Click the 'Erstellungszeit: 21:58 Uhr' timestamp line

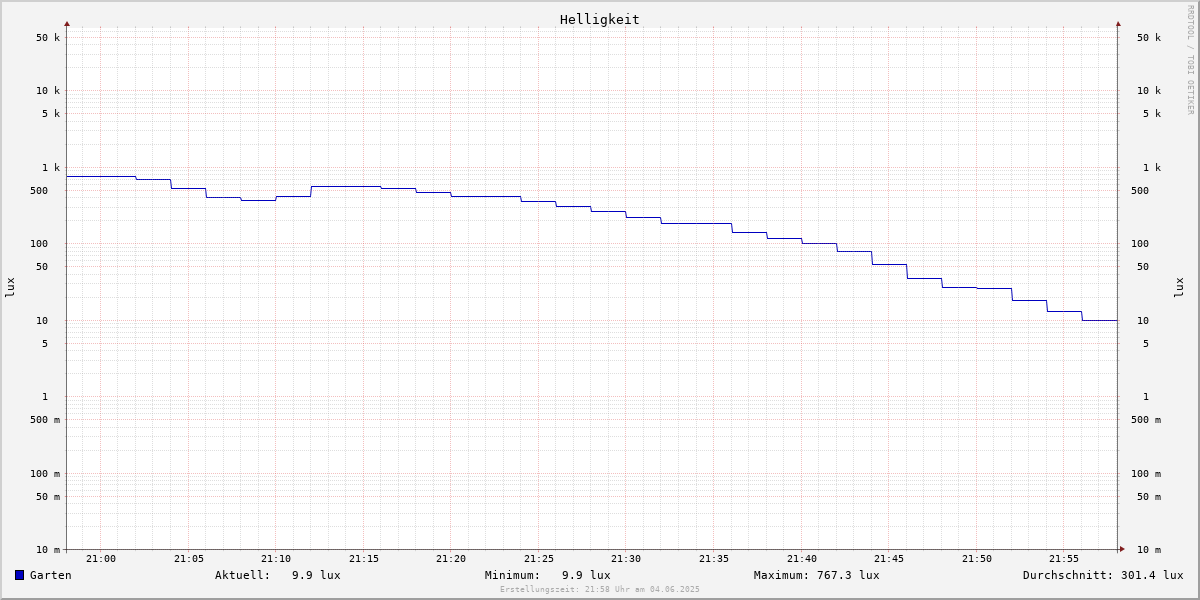600,589
